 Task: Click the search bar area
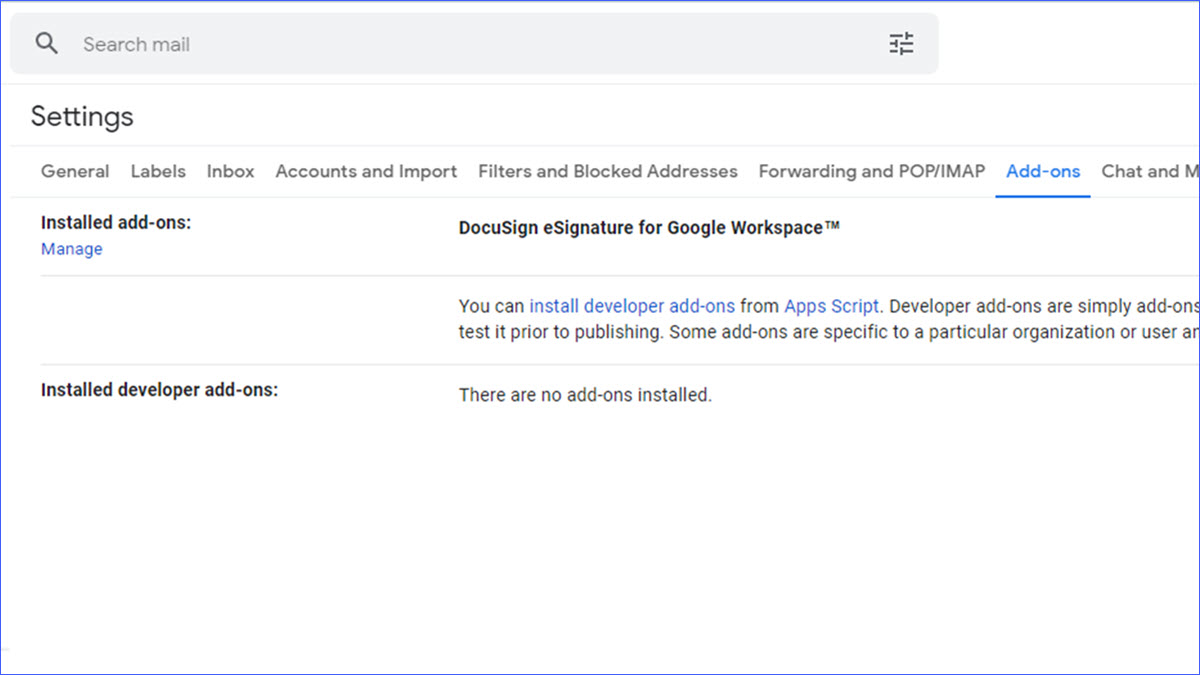coord(474,44)
